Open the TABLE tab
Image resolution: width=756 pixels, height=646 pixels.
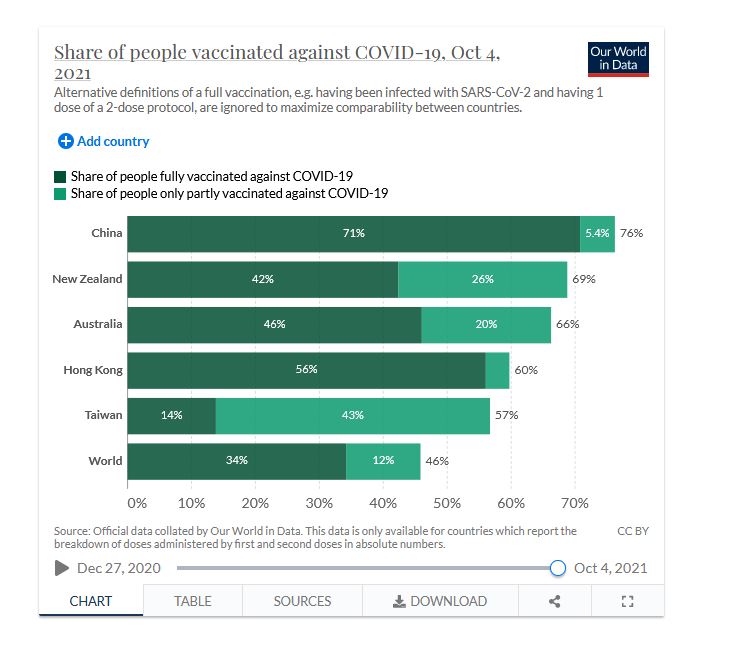tap(193, 601)
